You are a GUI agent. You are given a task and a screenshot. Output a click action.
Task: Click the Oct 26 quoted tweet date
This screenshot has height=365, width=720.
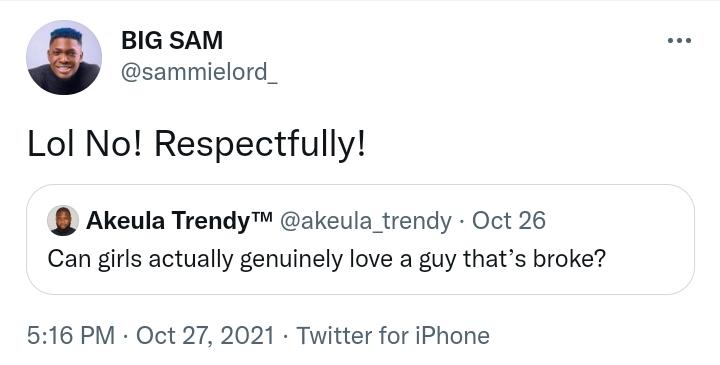(509, 221)
